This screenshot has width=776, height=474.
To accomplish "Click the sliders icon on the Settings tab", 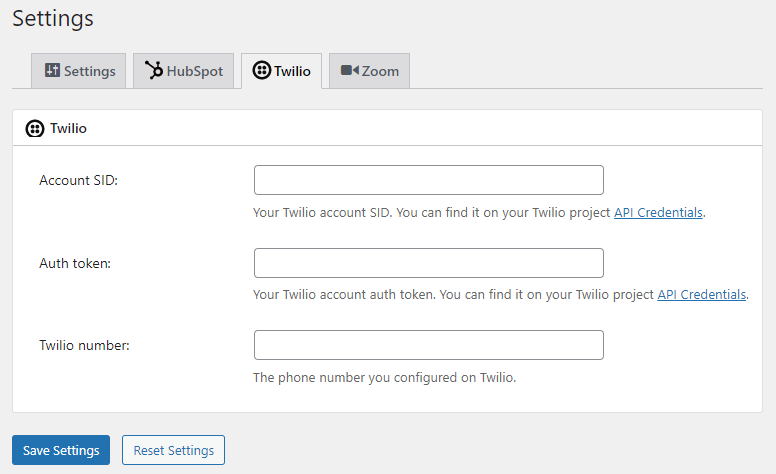I will click(x=52, y=71).
